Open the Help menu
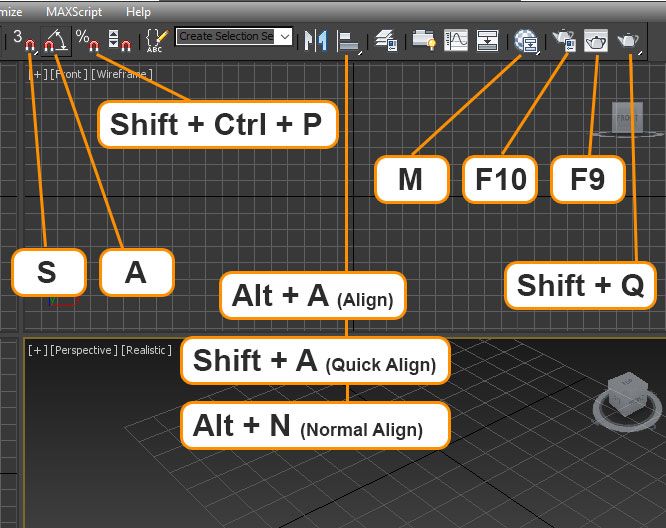 pyautogui.click(x=138, y=11)
